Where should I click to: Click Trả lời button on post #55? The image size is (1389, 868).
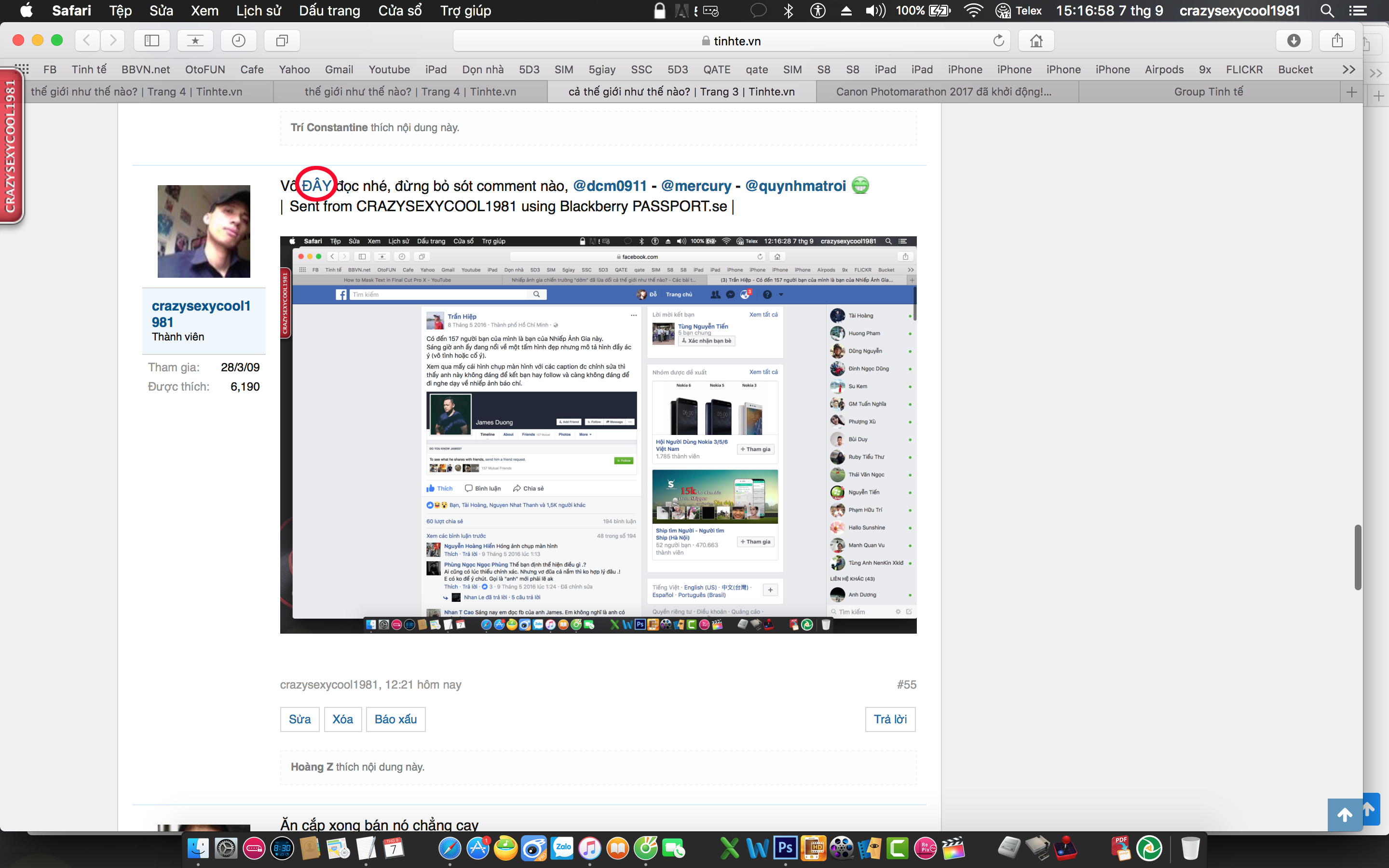point(888,719)
